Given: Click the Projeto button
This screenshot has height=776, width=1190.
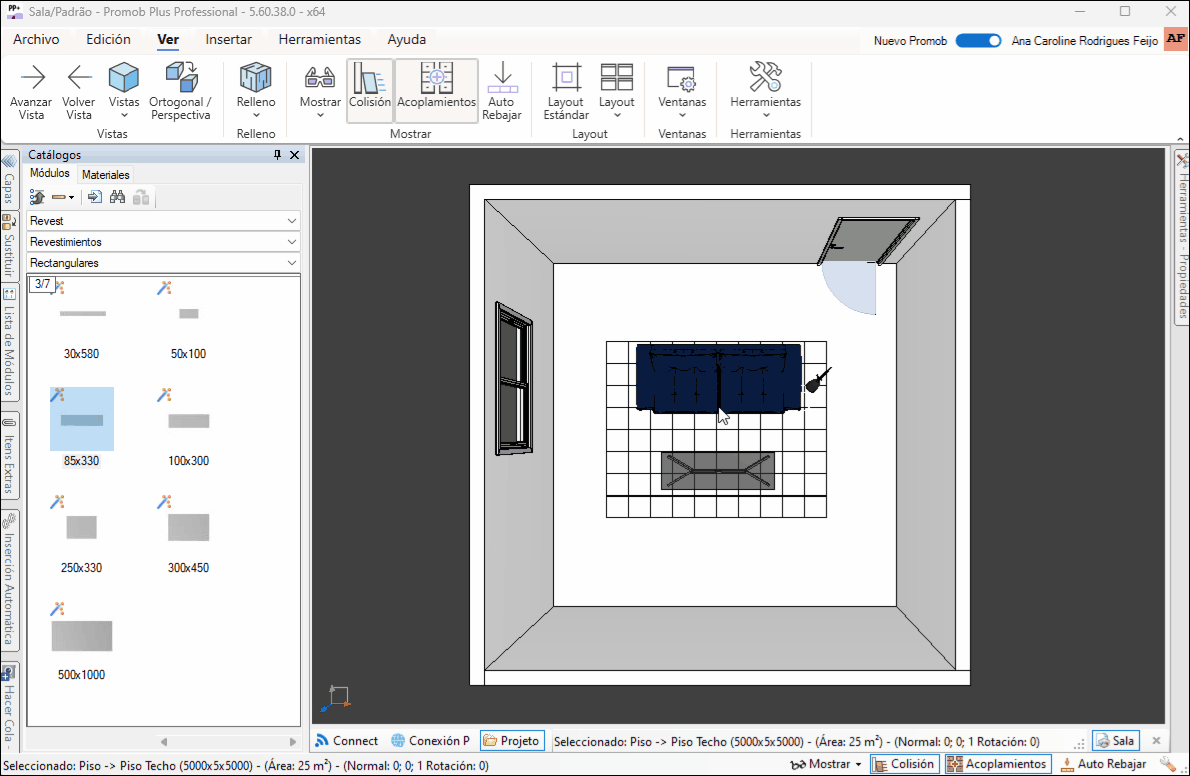Looking at the screenshot, I should click(512, 741).
